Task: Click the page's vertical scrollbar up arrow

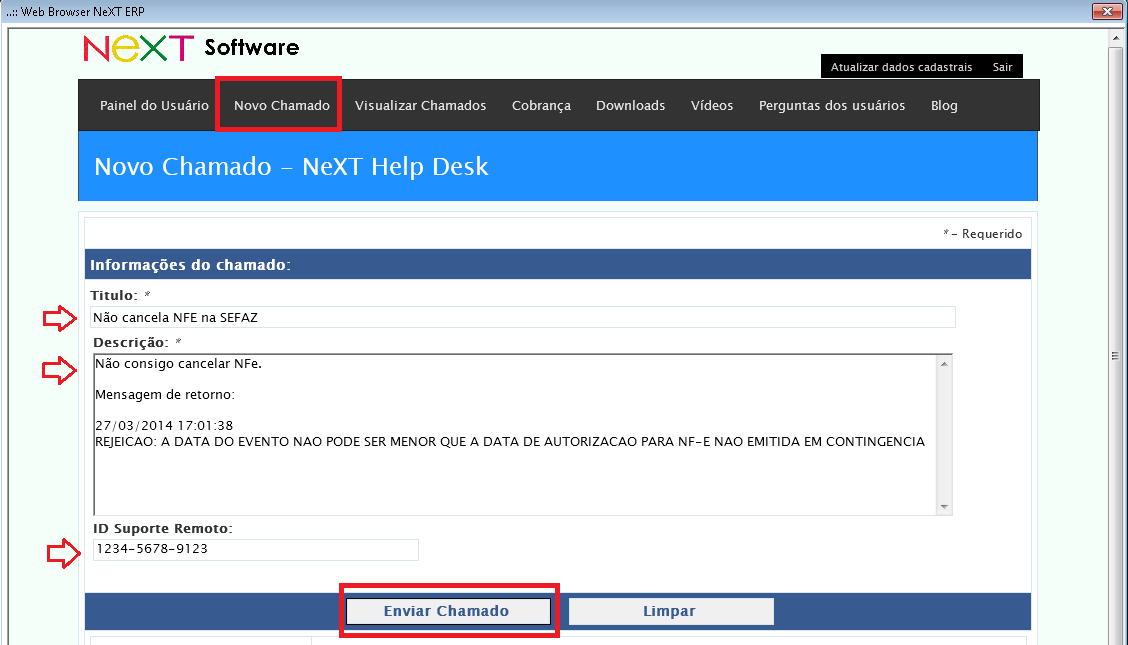Action: tap(1113, 36)
